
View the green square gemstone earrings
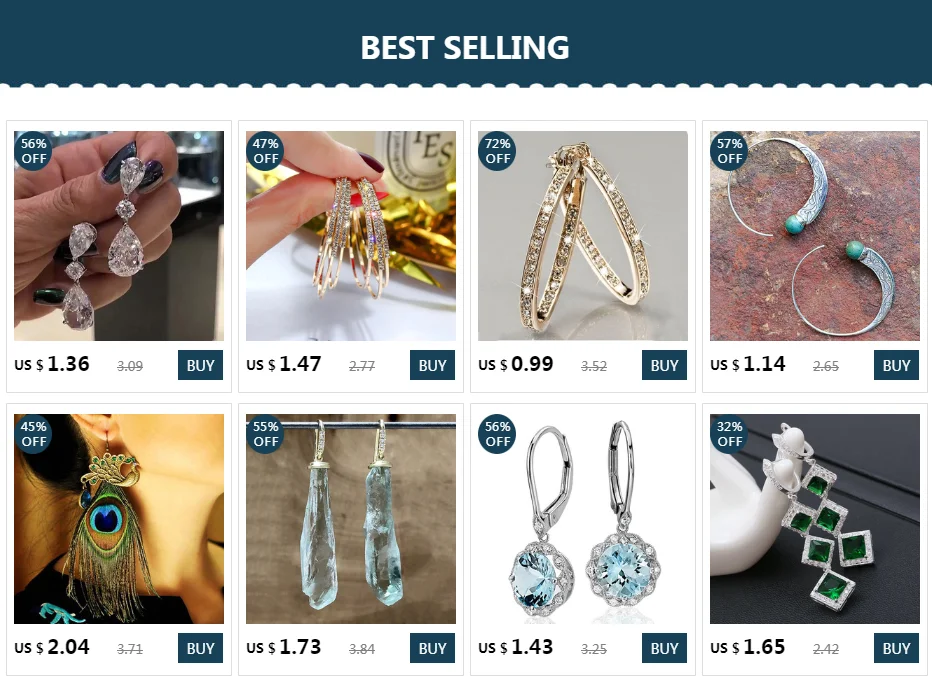pyautogui.click(x=814, y=519)
